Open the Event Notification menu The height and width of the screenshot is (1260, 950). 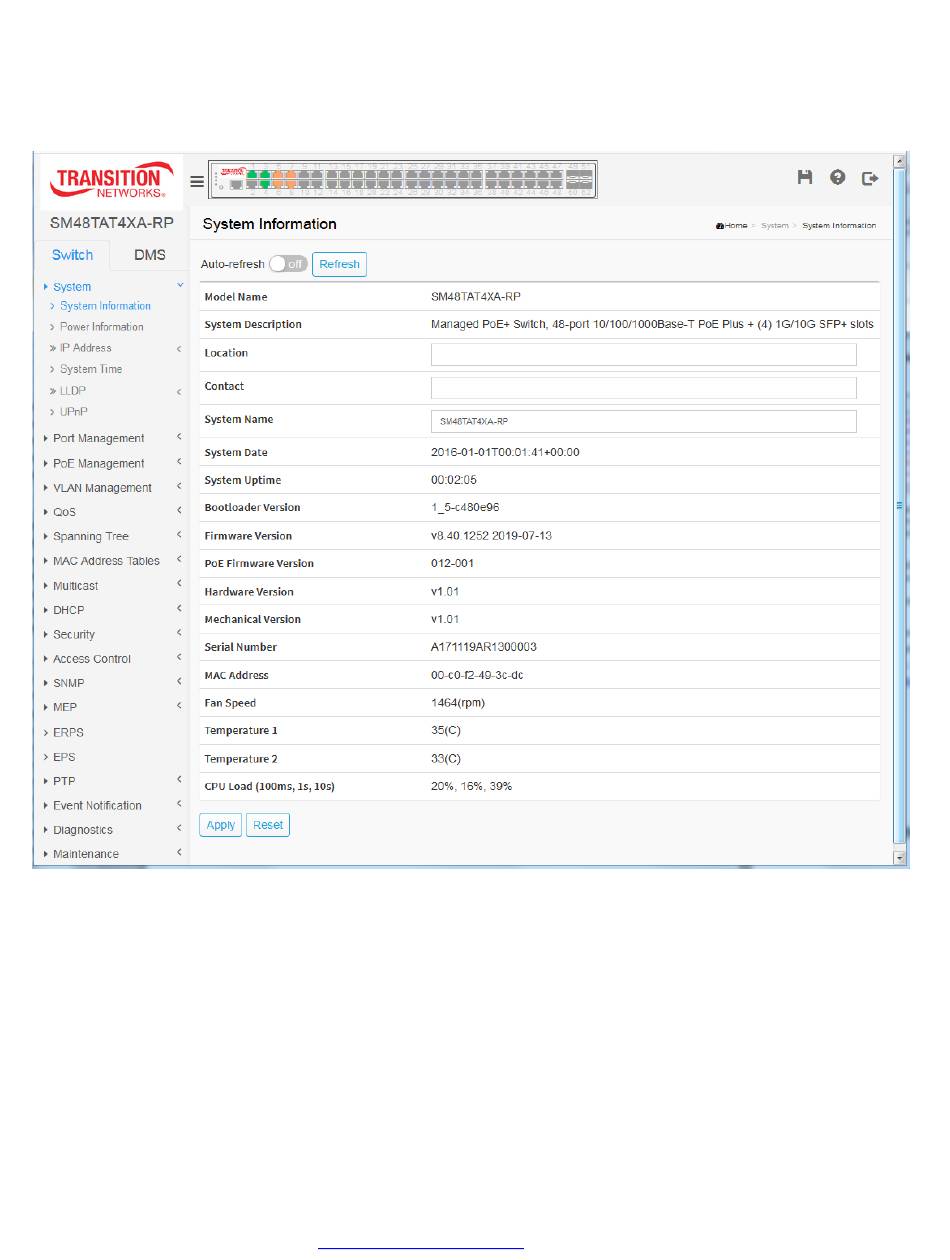[x=97, y=805]
